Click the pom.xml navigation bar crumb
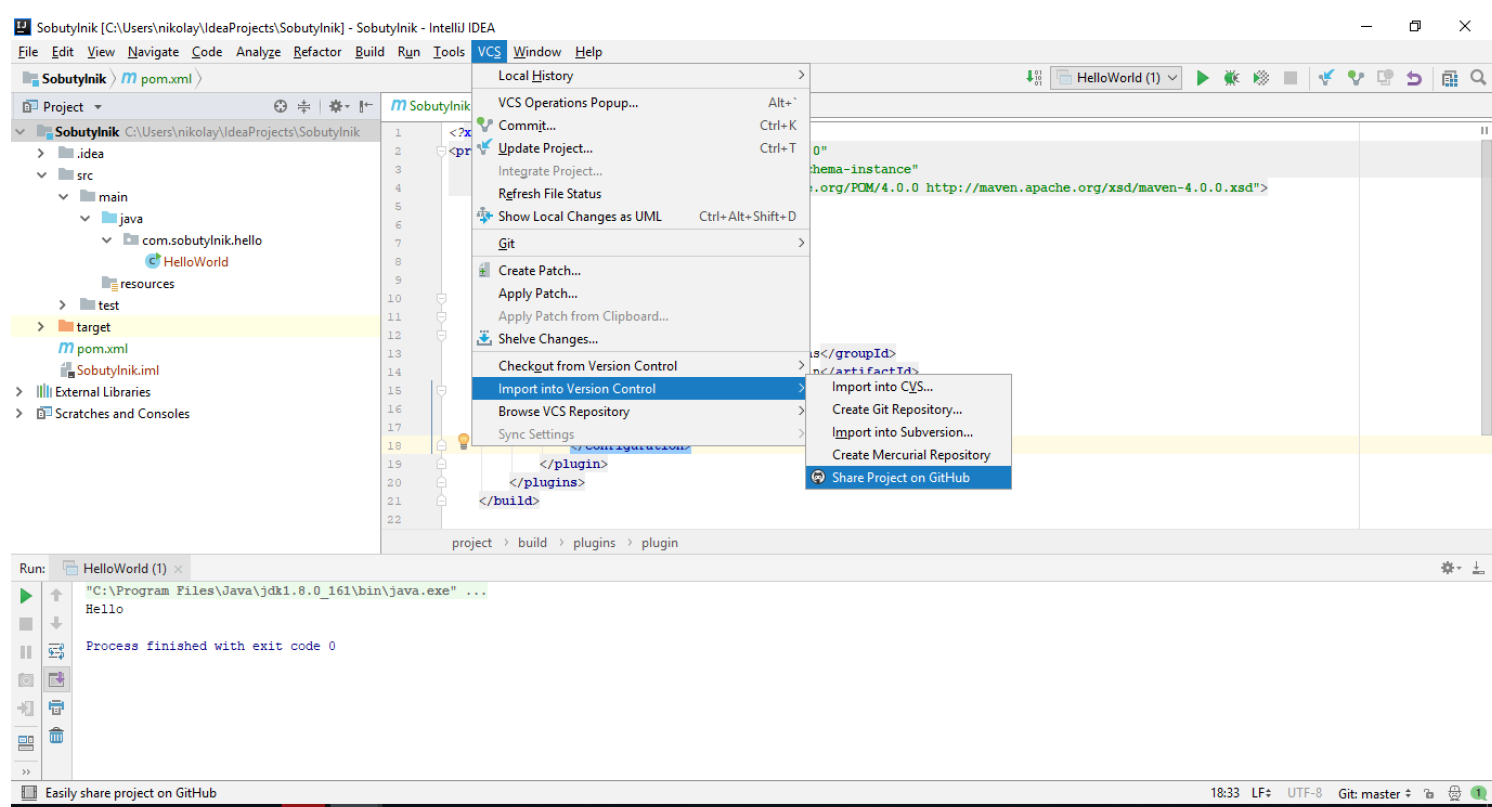Image resolution: width=1492 pixels, height=807 pixels. point(159,78)
